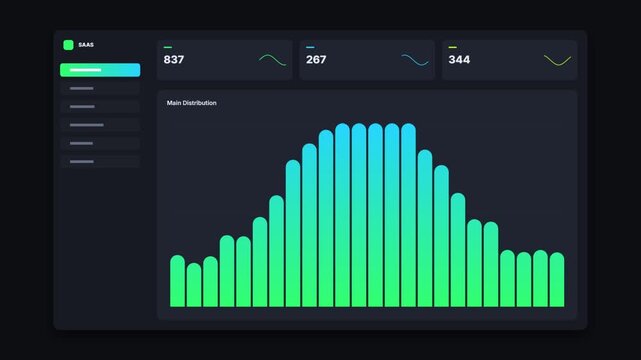641x360 pixels.
Task: Click the Main Distribution chart title
Action: click(191, 103)
